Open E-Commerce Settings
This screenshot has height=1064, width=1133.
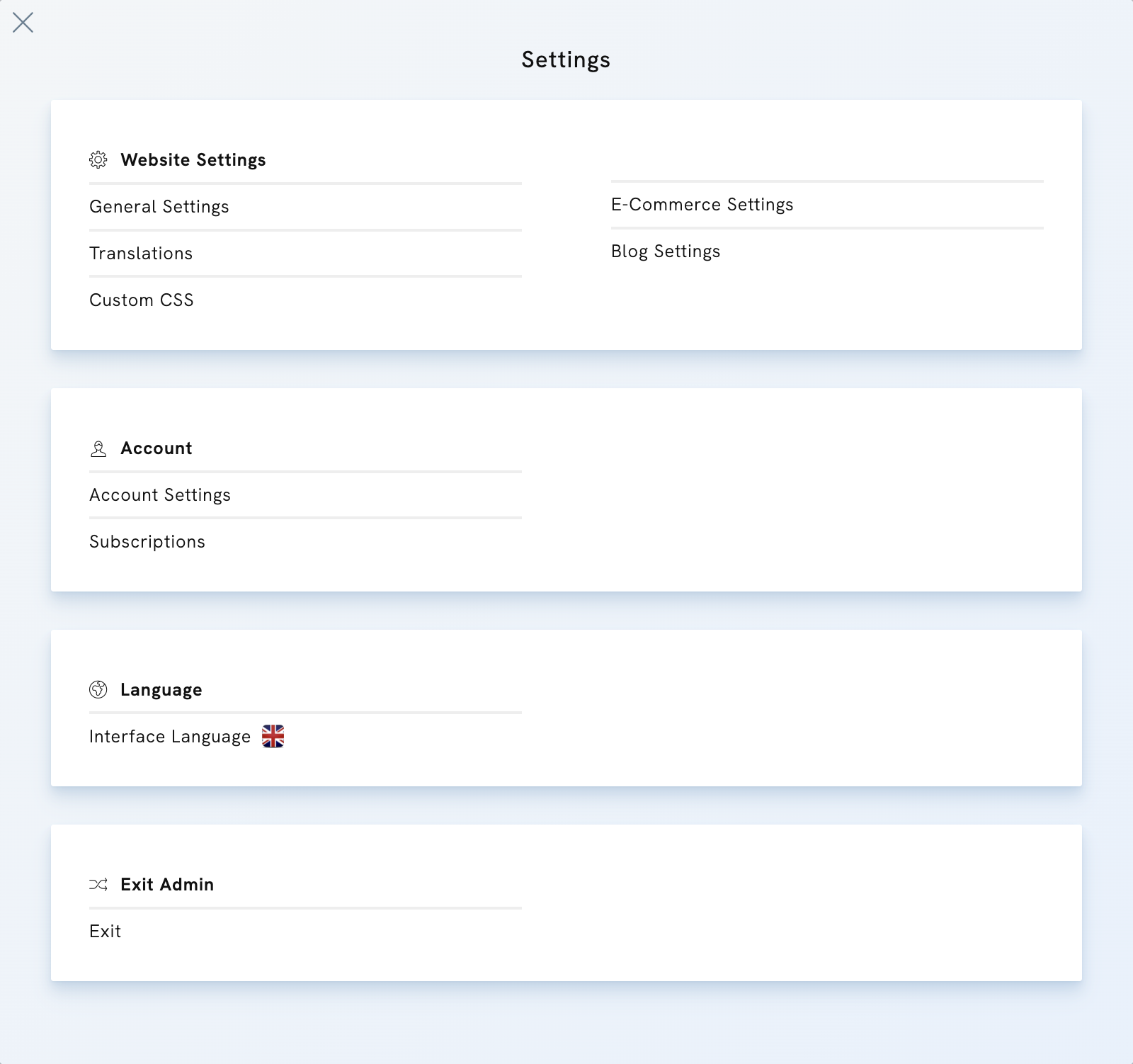[702, 204]
